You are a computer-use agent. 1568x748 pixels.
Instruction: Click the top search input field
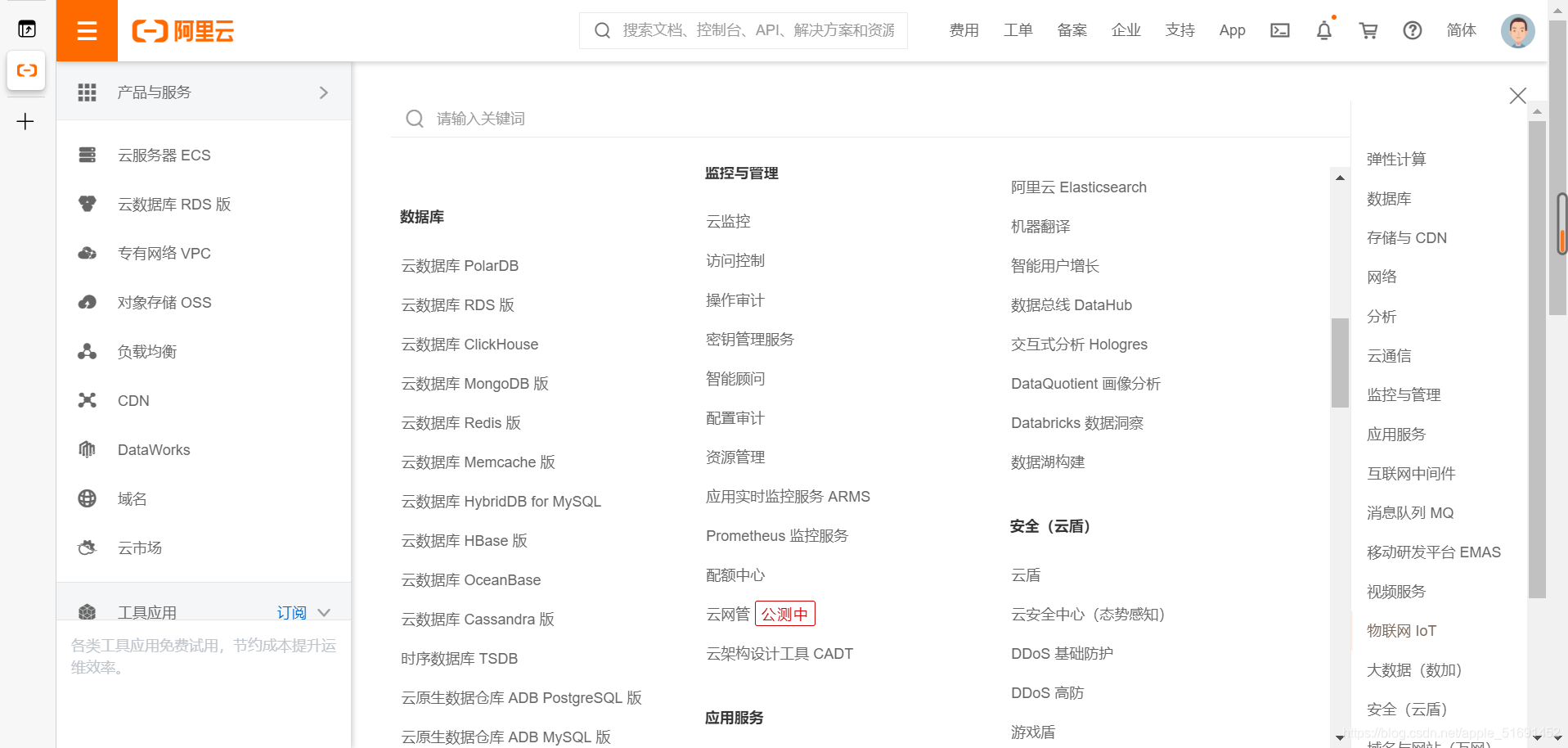point(744,30)
